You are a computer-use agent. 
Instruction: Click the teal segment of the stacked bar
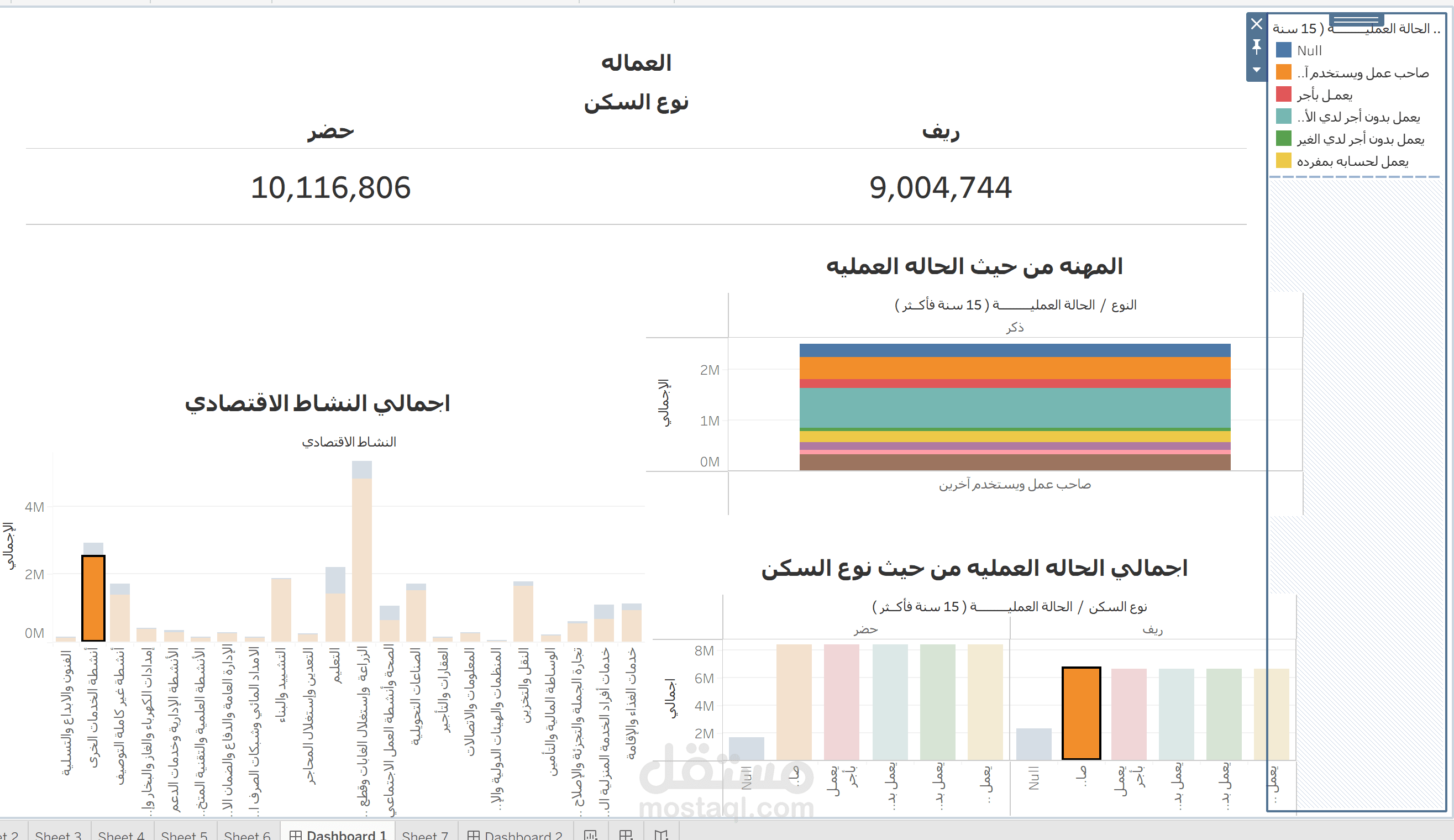pyautogui.click(x=1015, y=408)
